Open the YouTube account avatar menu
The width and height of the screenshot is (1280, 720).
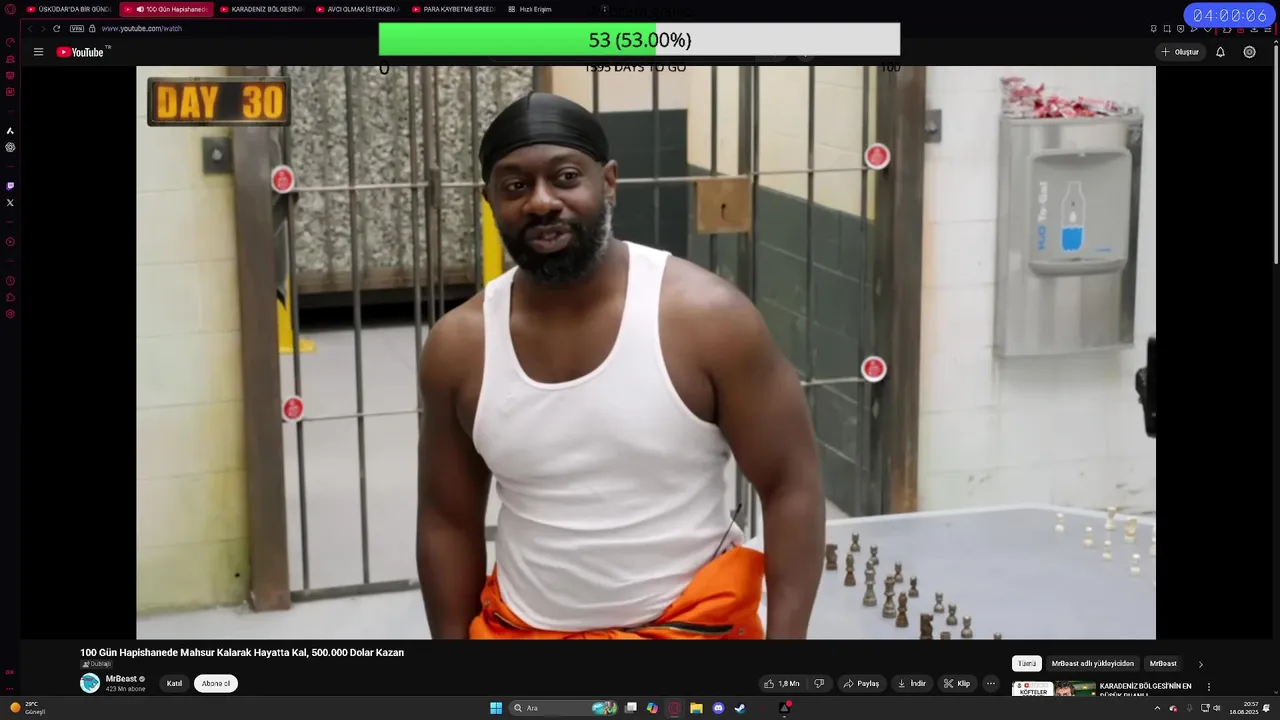coord(1249,52)
